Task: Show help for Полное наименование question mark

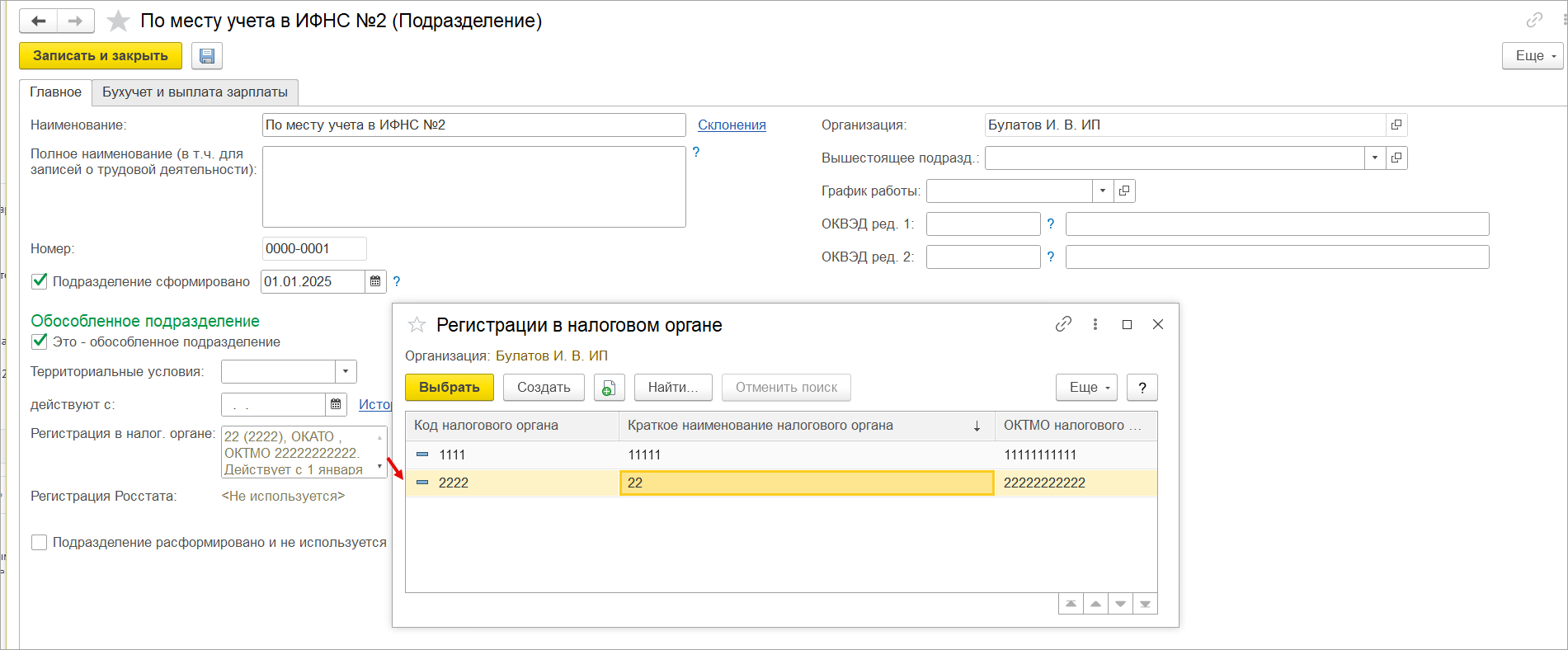Action: 696,152
